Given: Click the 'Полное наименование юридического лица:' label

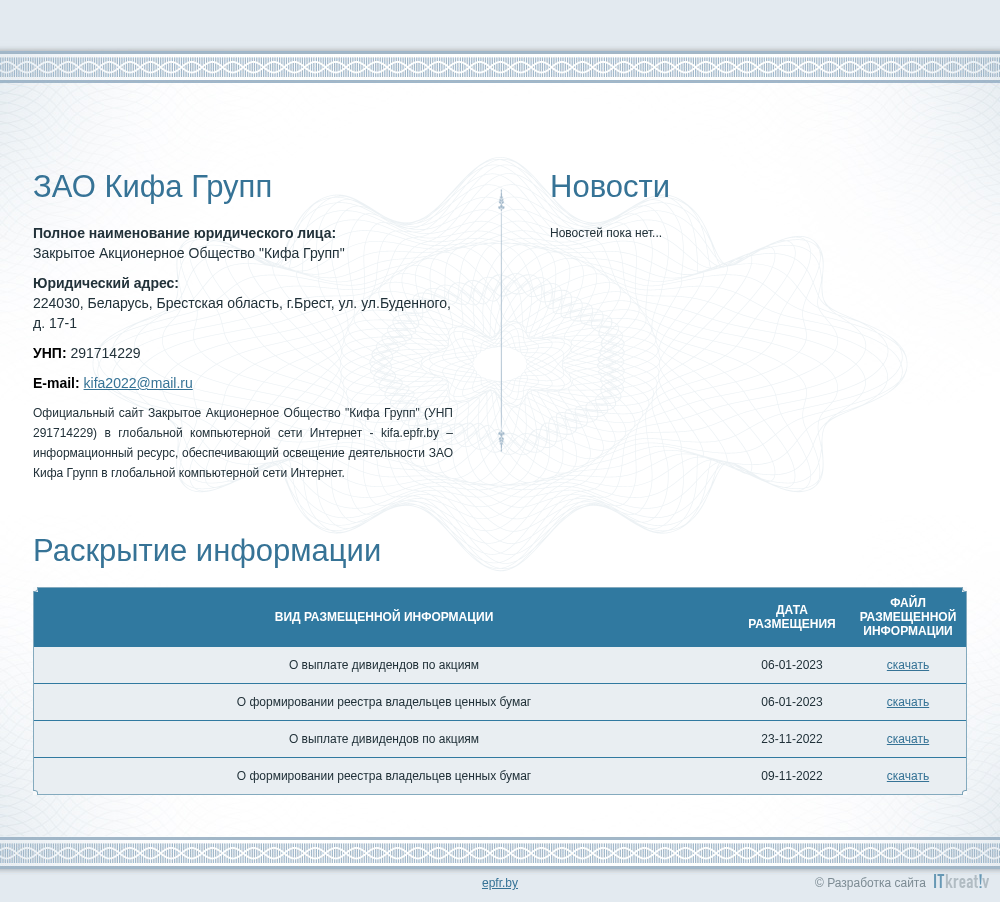Looking at the screenshot, I should (x=184, y=233).
